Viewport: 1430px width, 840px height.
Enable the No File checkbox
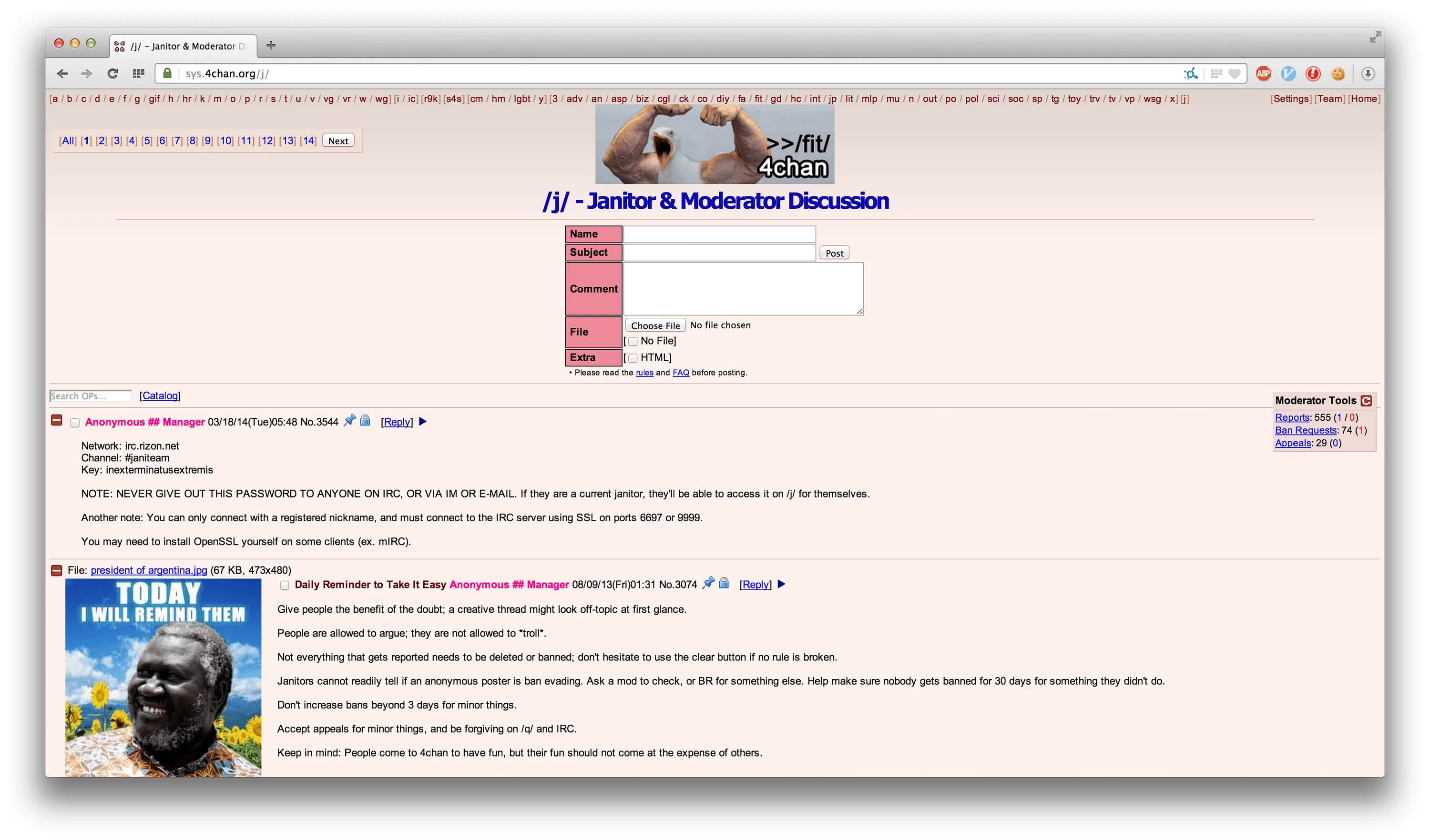coord(633,342)
